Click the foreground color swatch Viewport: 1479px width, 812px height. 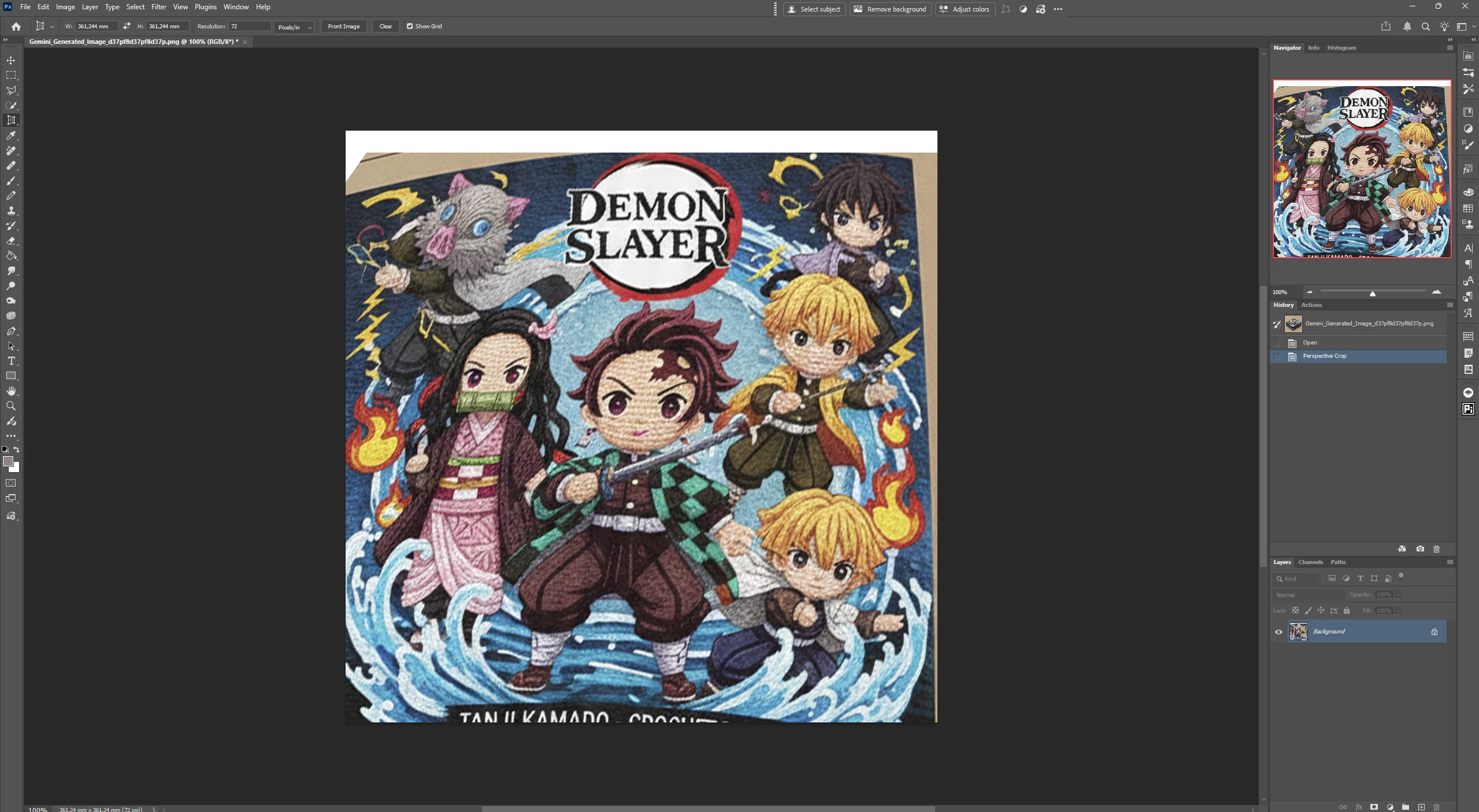8,461
